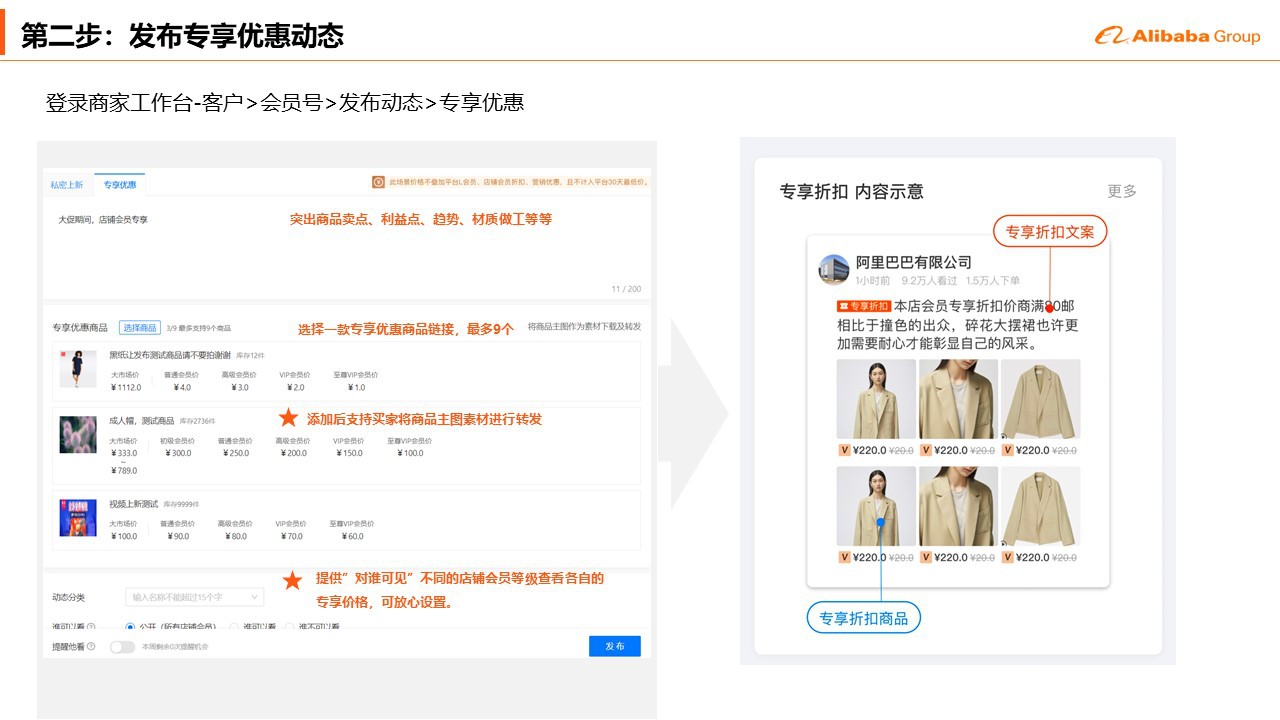Select the 谁可以看 radio option

(234, 627)
